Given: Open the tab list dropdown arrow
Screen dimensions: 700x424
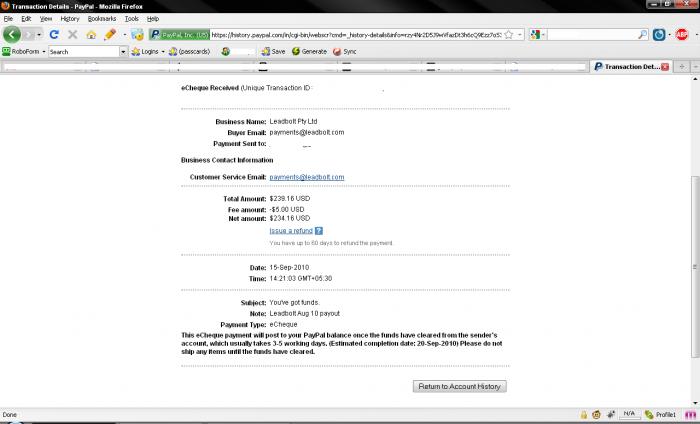Looking at the screenshot, I should [696, 67].
